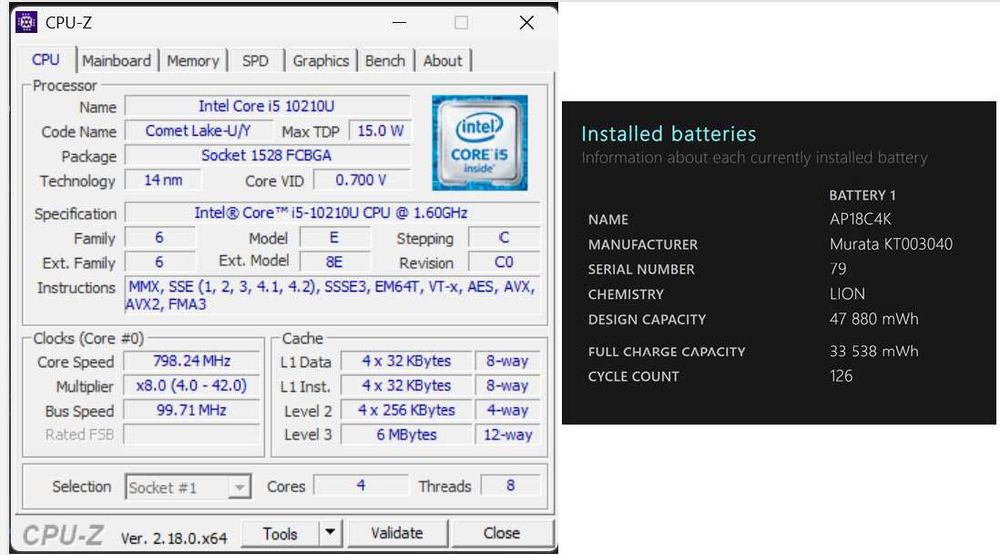Click the L1 Data 8-way associativity value

click(x=508, y=361)
